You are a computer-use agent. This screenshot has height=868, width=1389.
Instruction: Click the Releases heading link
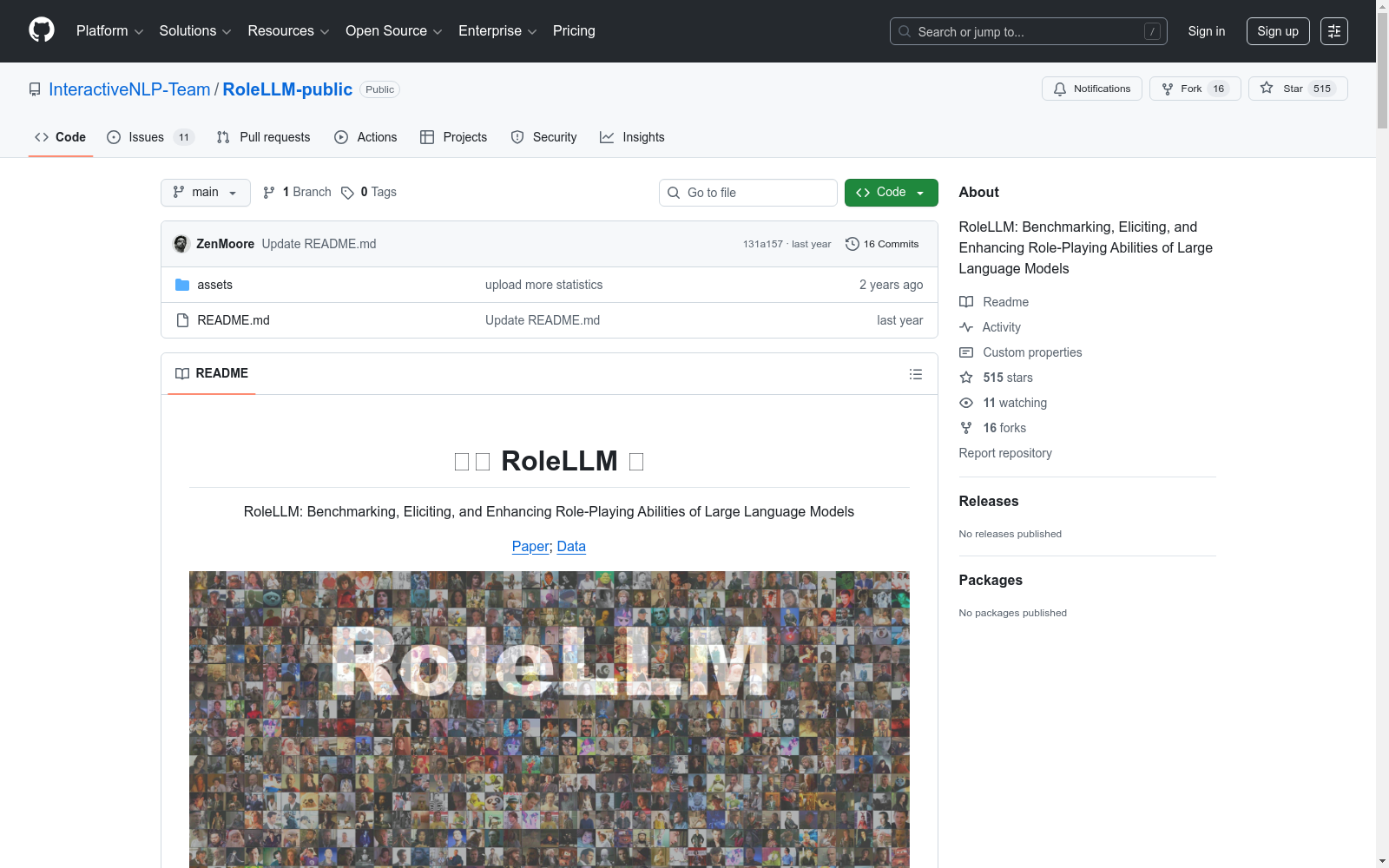(989, 501)
